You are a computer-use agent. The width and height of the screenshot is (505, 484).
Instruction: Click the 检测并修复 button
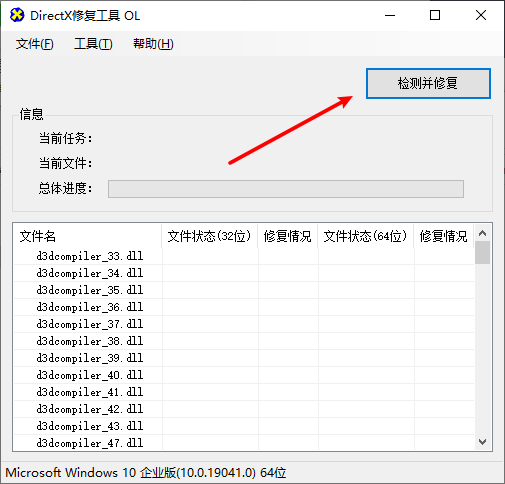point(428,83)
